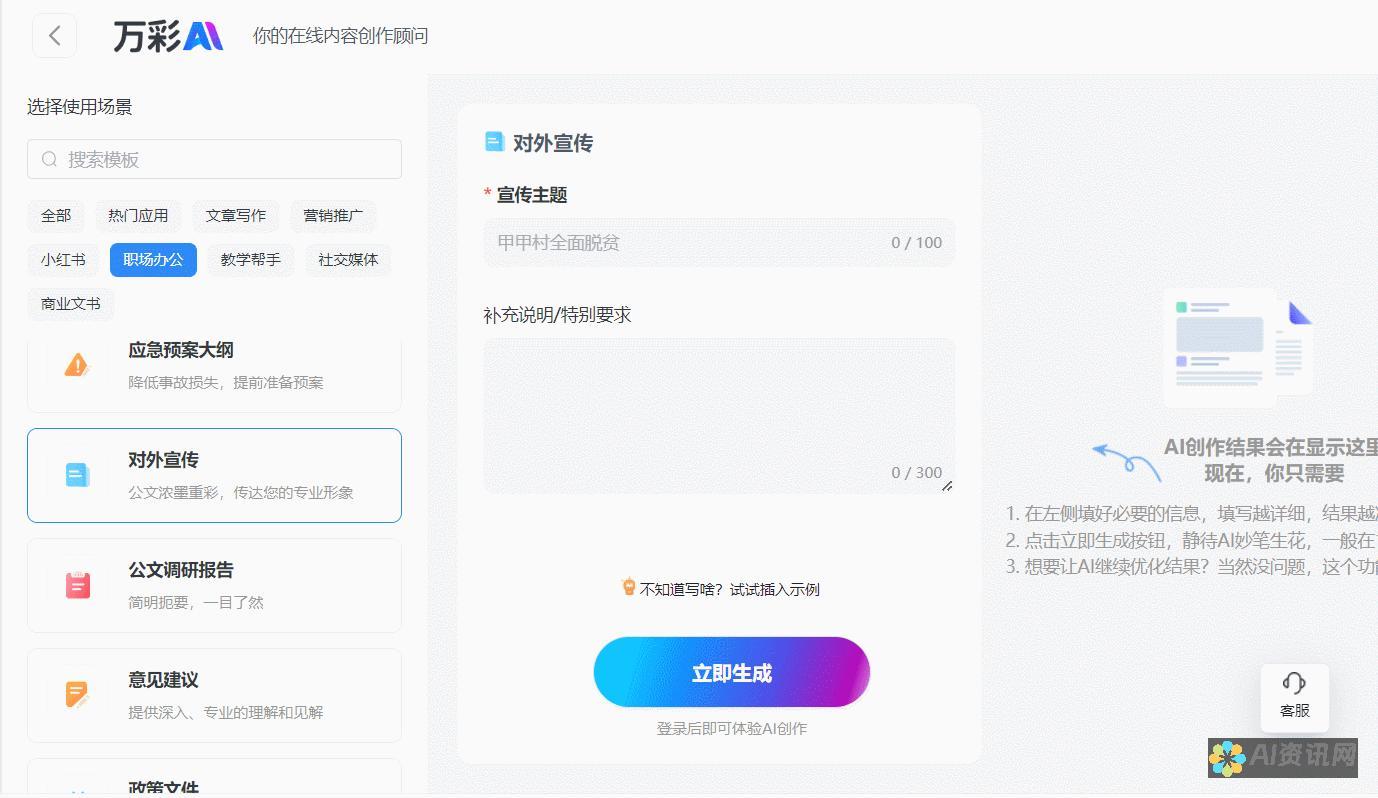Select the 社交媒体 category tag
1378x798 pixels.
tap(348, 259)
